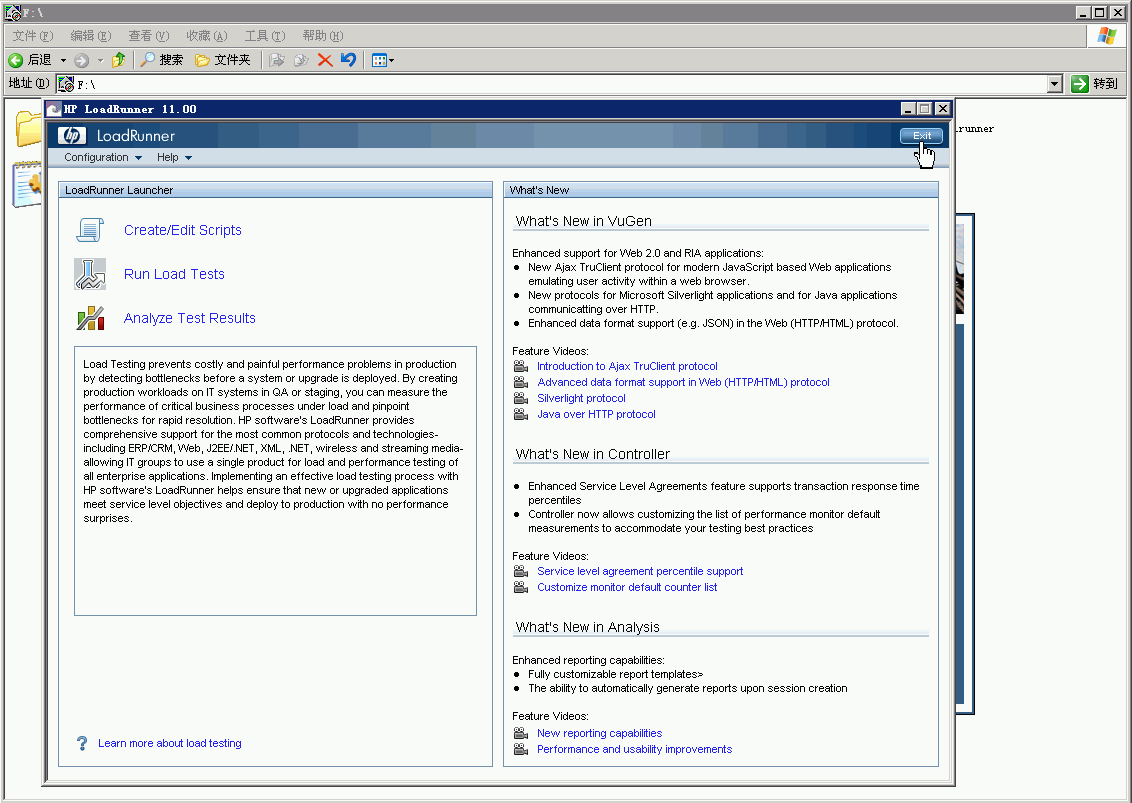Open Silverlight protocol video link
The width and height of the screenshot is (1132, 803).
click(581, 398)
